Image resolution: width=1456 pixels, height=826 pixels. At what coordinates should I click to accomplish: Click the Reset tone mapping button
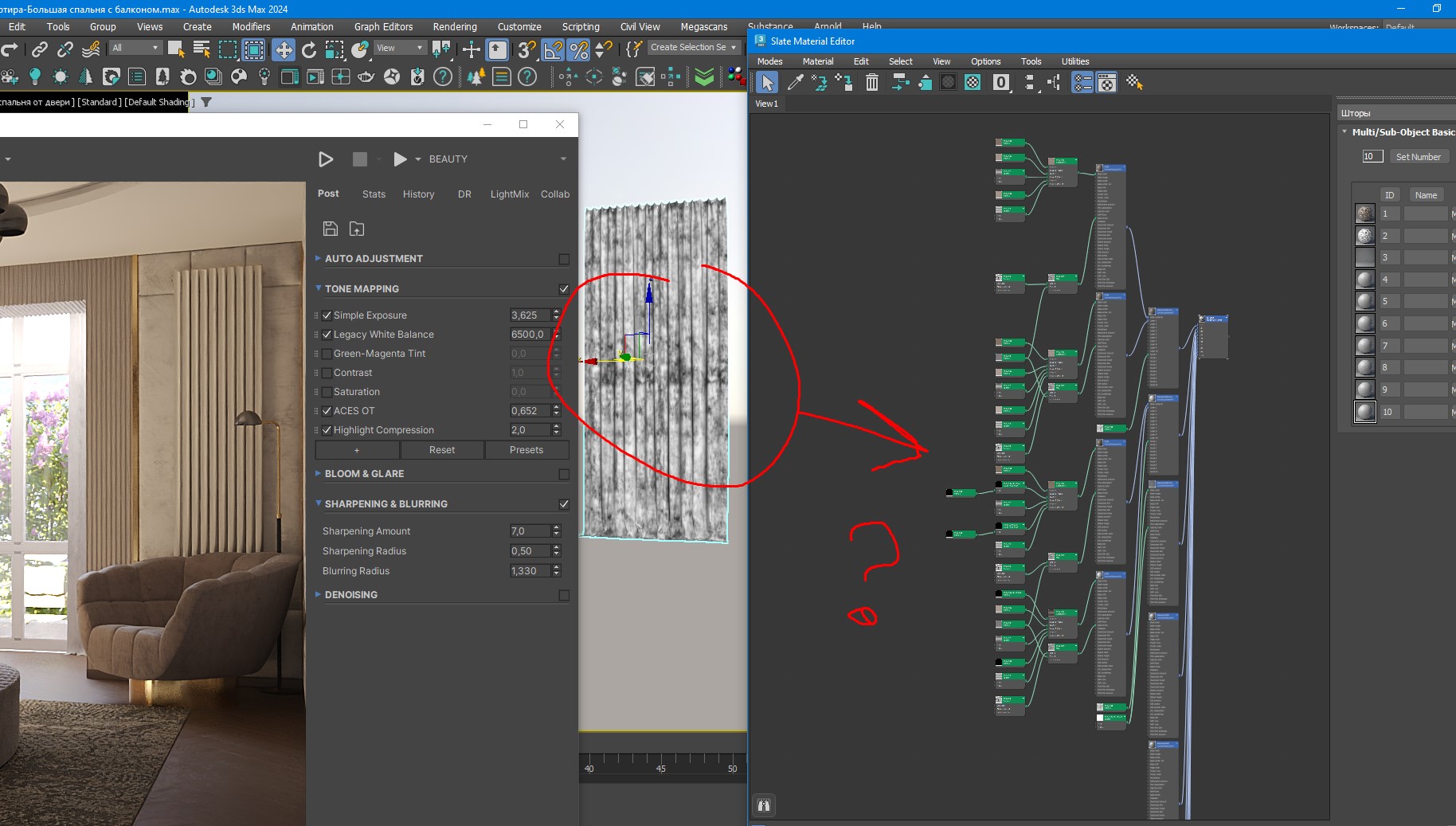tap(442, 450)
